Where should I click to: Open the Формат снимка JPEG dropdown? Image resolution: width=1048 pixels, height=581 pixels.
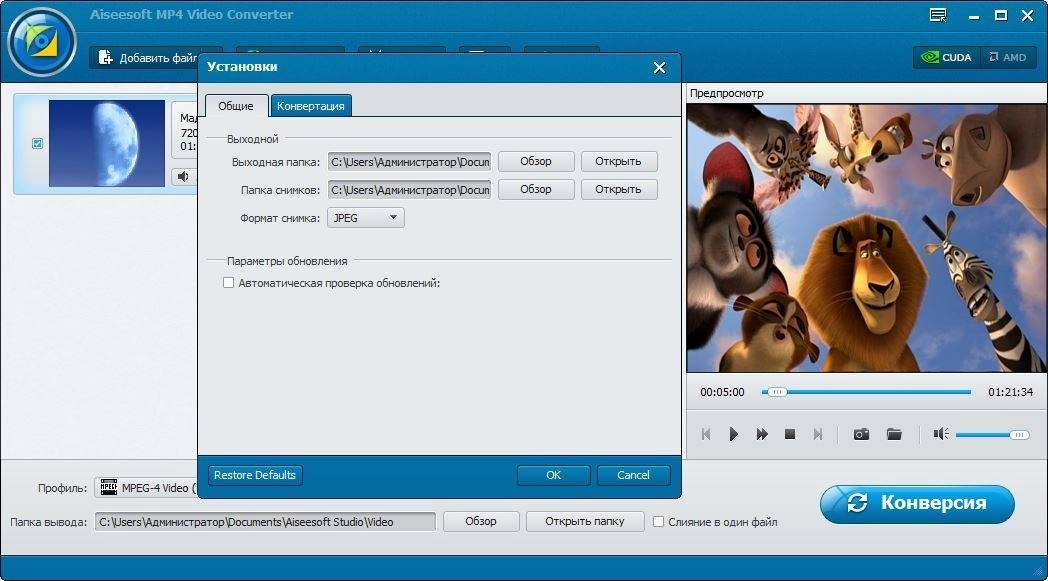[366, 218]
